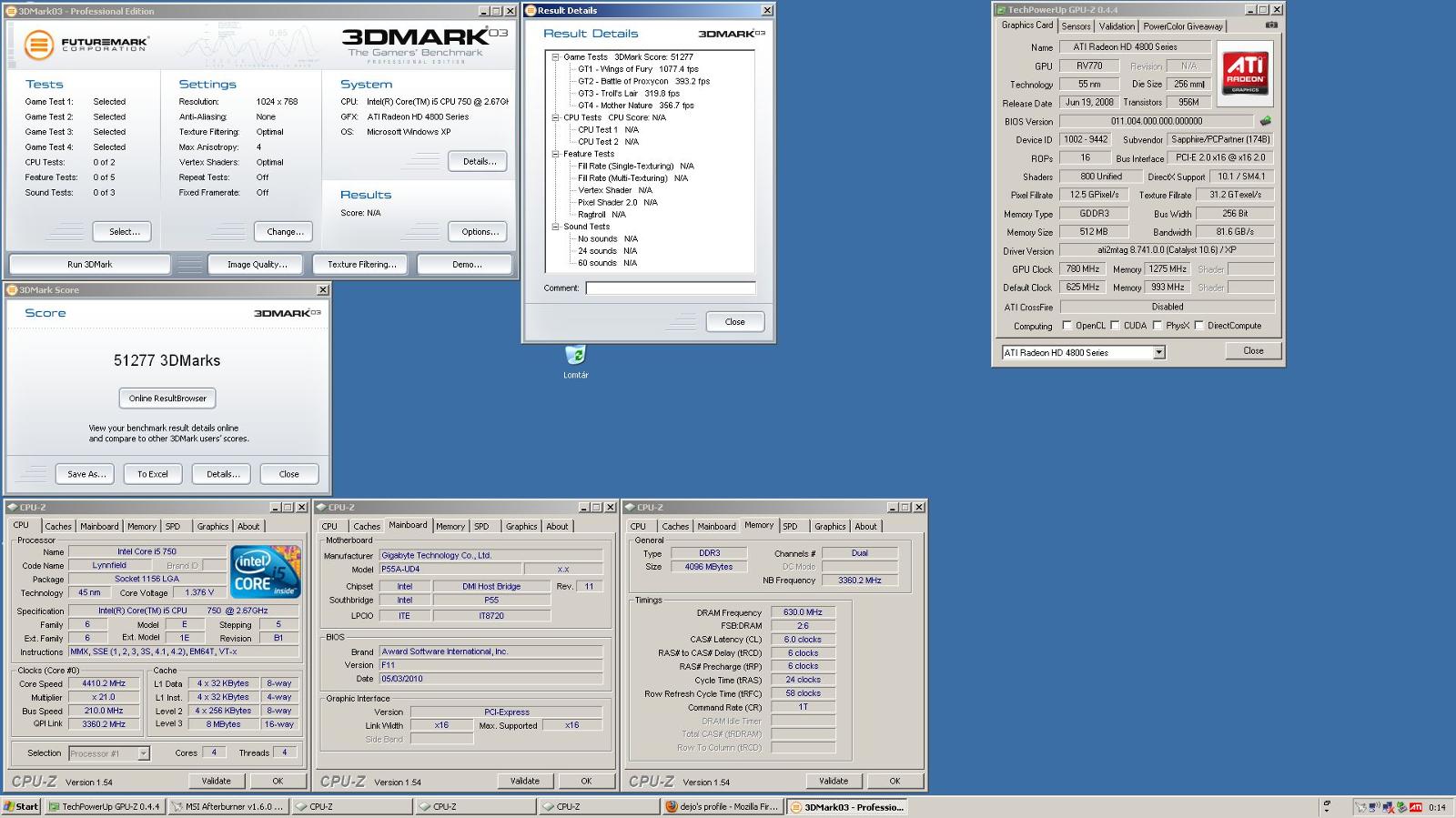Enable the CUDA checkbox
This screenshot has width=1456, height=818.
pyautogui.click(x=1115, y=326)
